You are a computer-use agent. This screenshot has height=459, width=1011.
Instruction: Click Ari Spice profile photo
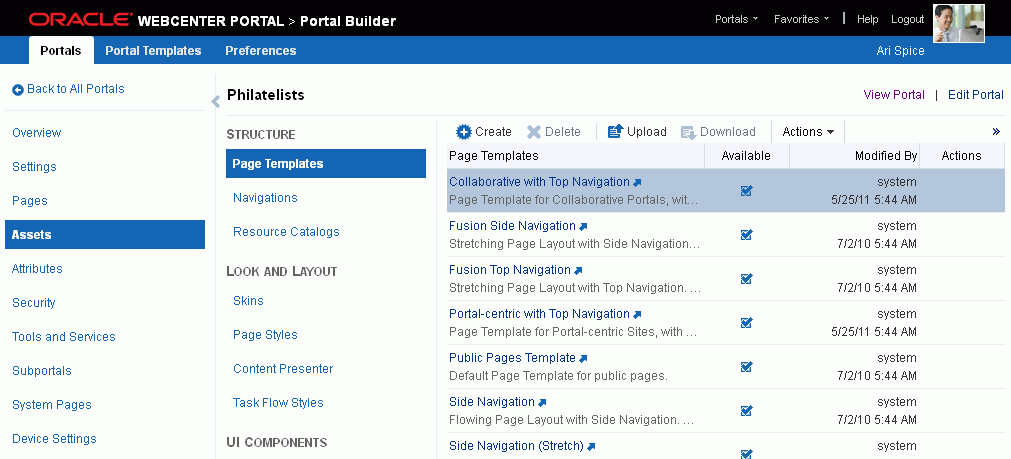tap(959, 23)
